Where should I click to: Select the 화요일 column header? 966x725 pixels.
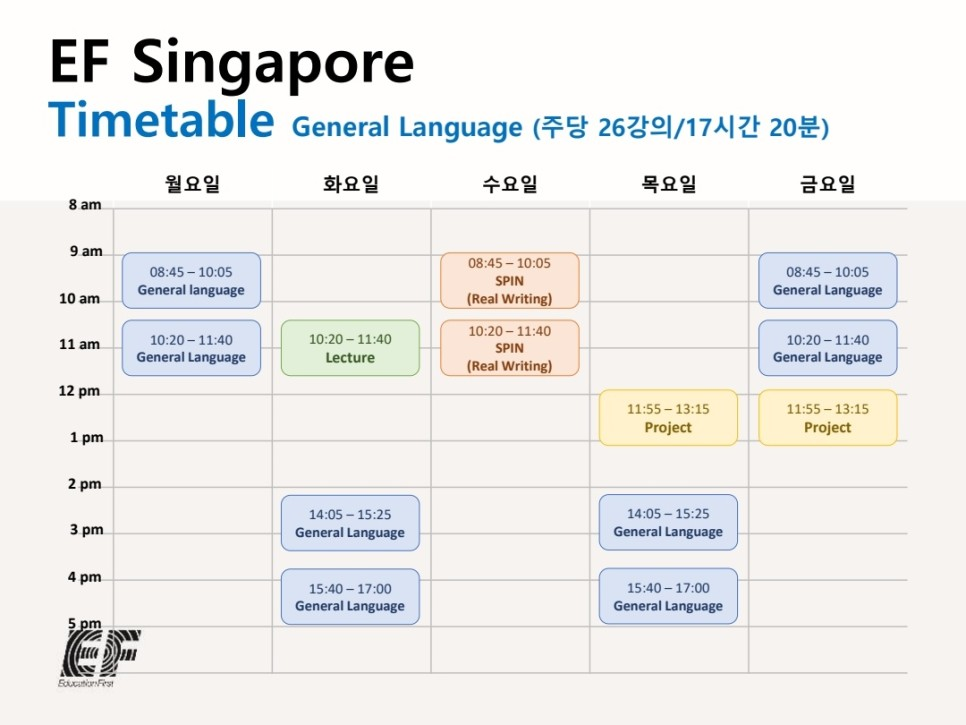coord(351,184)
